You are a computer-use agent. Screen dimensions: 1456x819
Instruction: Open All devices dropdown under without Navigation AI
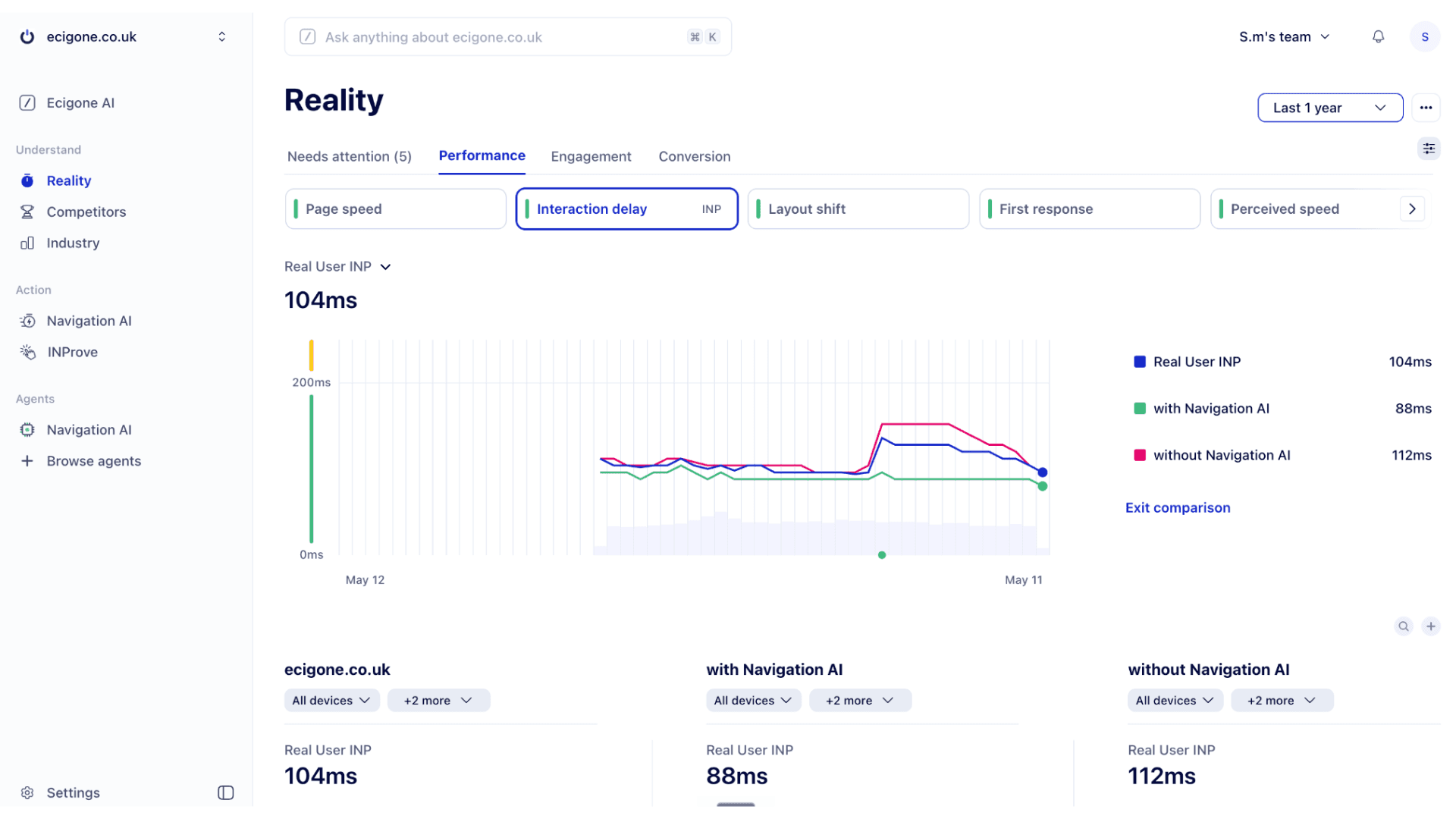[1175, 700]
